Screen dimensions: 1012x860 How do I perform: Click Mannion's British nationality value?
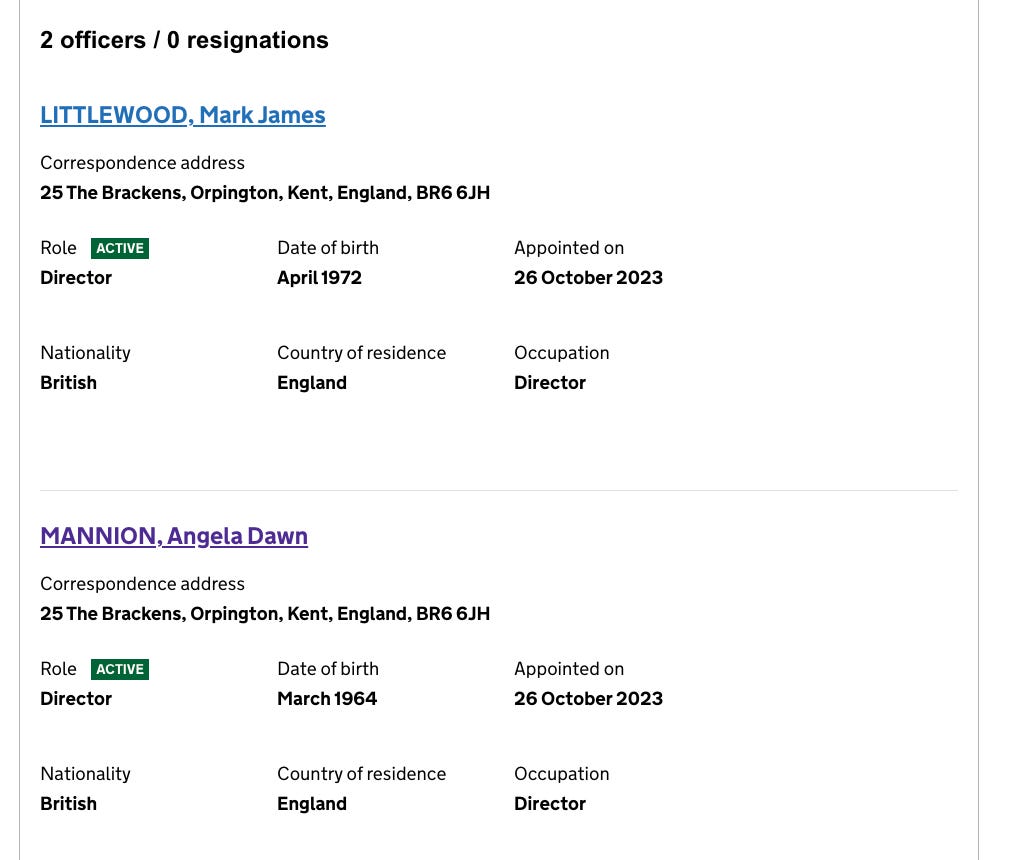click(x=68, y=804)
